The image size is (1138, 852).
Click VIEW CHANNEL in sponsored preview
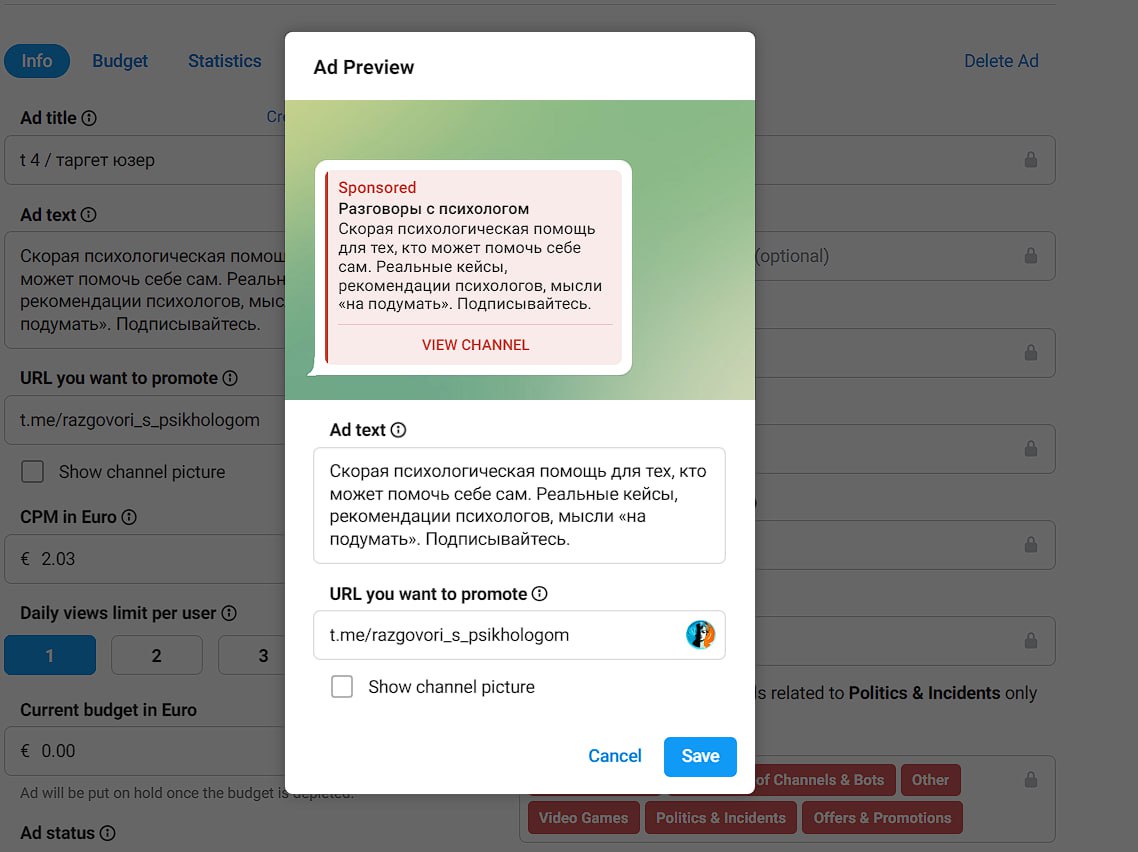[475, 345]
